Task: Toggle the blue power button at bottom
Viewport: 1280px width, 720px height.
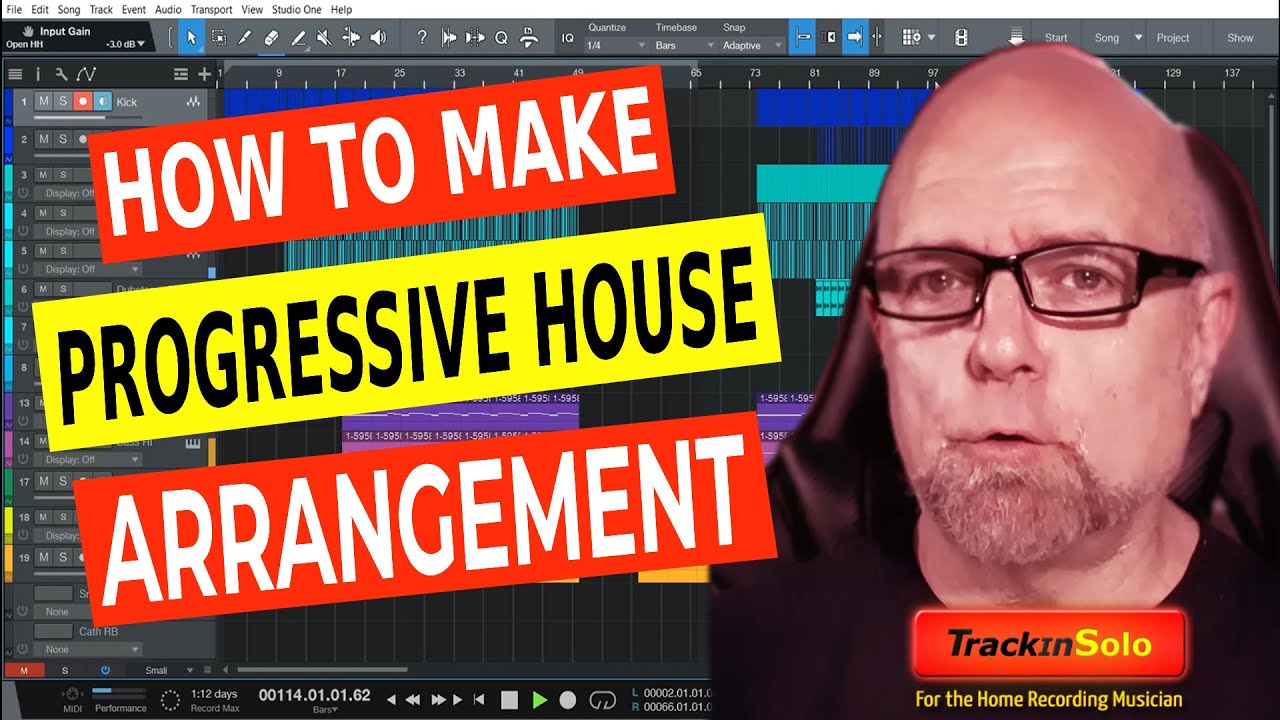Action: (x=105, y=670)
